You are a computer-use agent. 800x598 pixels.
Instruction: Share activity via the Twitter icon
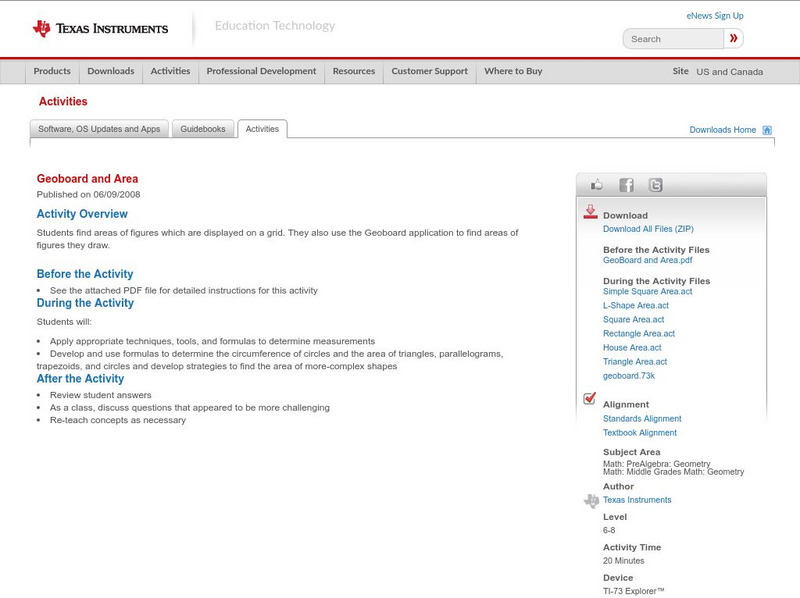pyautogui.click(x=655, y=185)
